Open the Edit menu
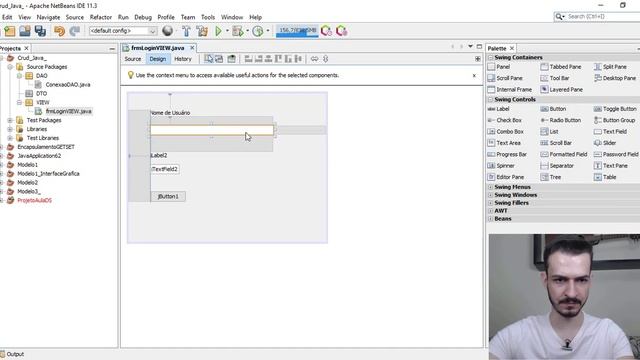The width and height of the screenshot is (640, 360). pos(7,17)
